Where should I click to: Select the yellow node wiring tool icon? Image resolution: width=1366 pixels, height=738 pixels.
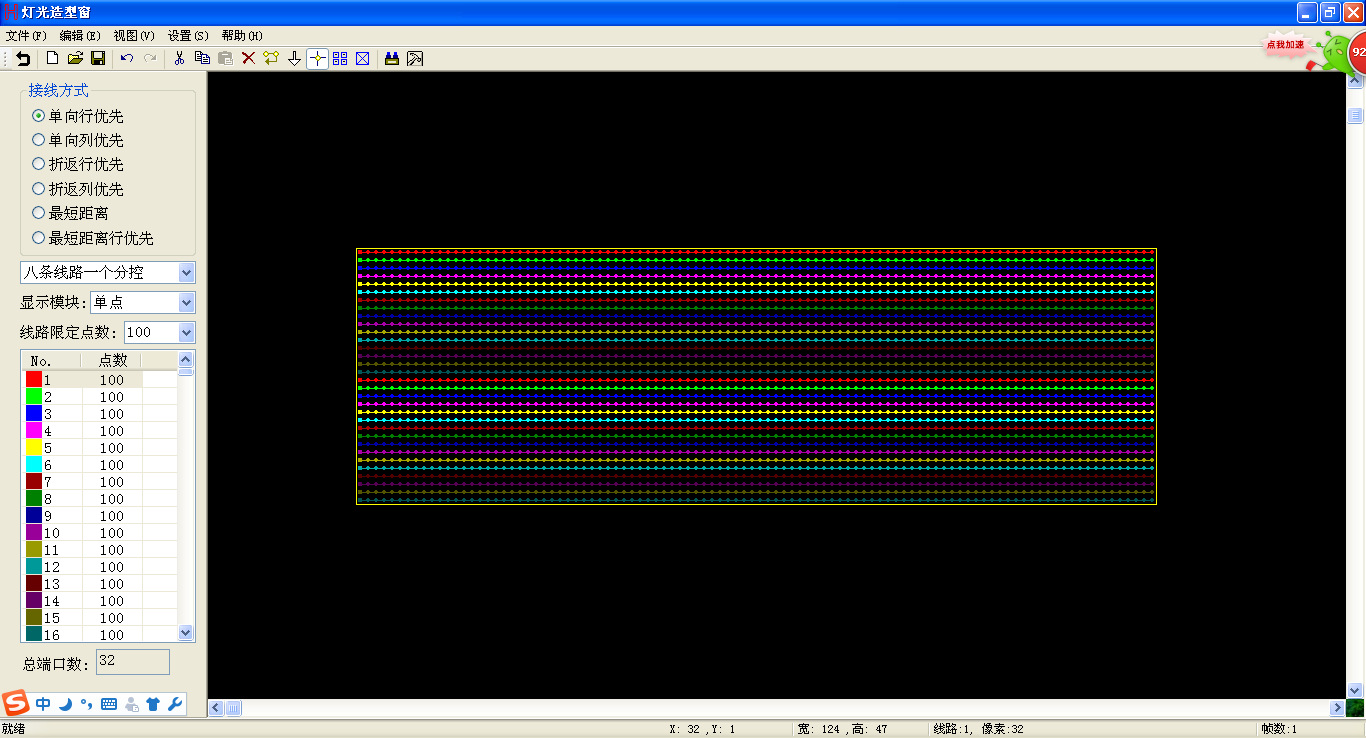pos(271,59)
